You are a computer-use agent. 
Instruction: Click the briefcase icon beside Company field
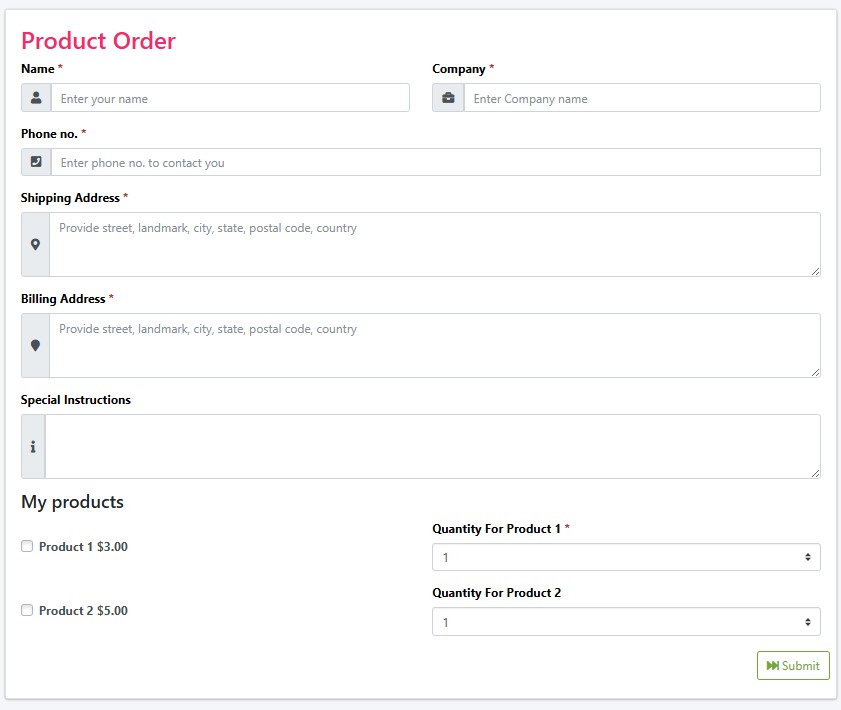[448, 98]
